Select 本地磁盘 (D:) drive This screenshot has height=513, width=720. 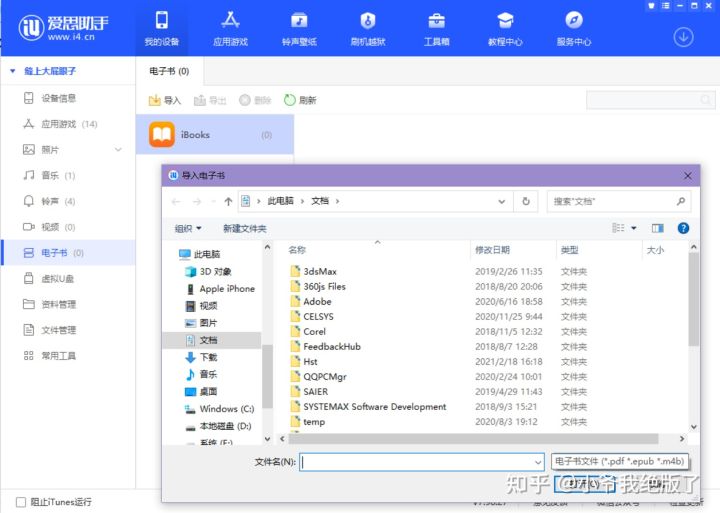[218, 426]
